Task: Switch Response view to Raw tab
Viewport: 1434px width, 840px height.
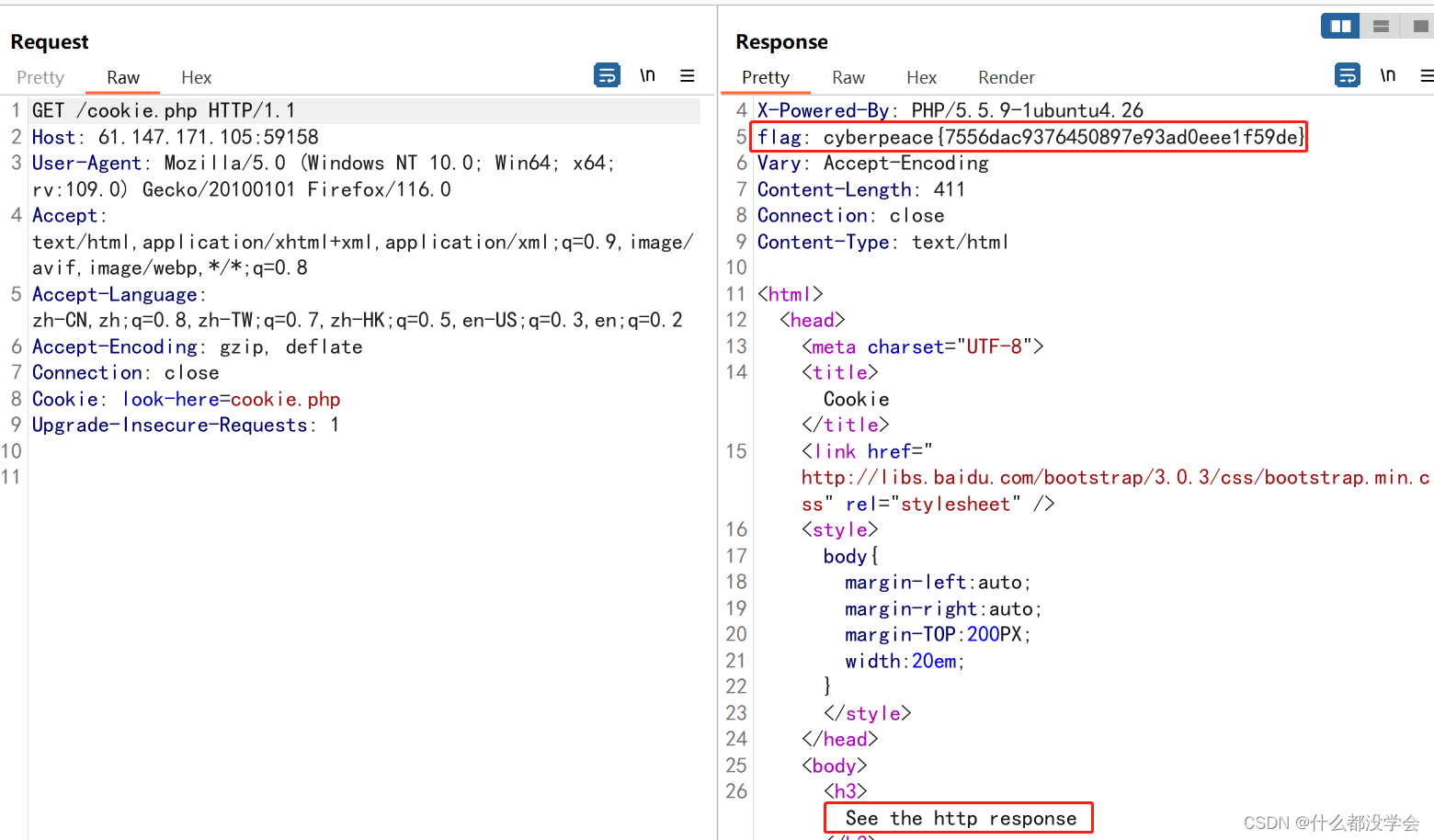Action: (848, 77)
